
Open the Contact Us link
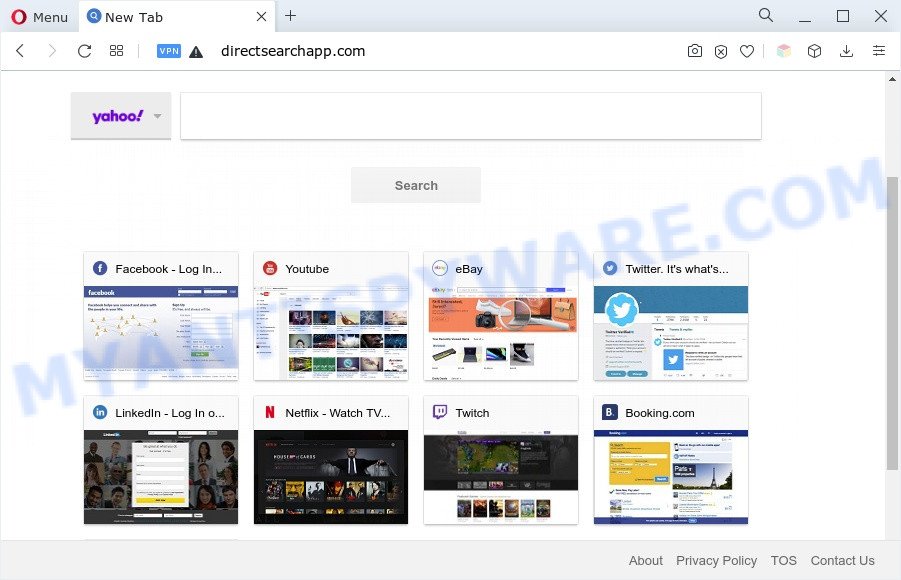[x=842, y=560]
